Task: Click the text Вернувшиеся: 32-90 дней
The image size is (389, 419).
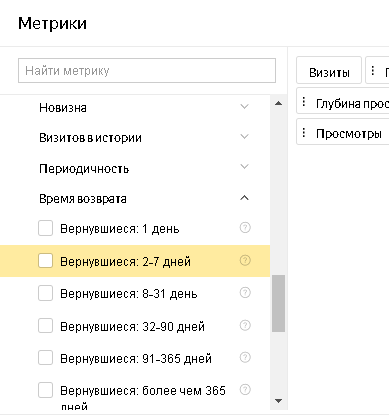Action: pos(132,326)
